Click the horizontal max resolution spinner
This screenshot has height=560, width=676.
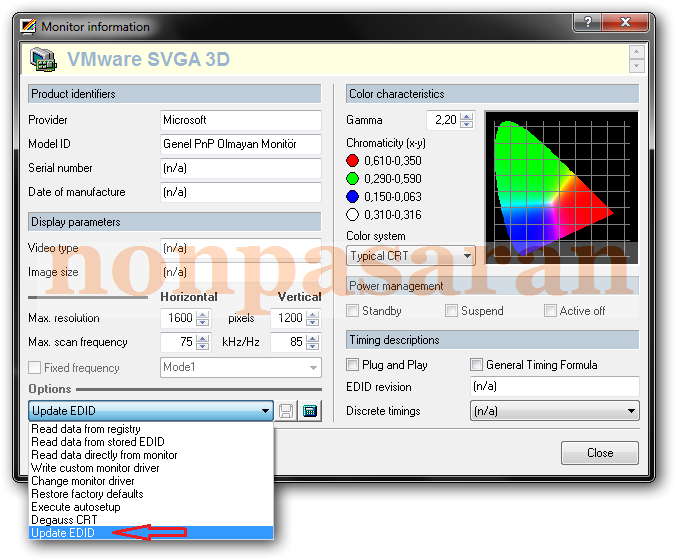(203, 318)
